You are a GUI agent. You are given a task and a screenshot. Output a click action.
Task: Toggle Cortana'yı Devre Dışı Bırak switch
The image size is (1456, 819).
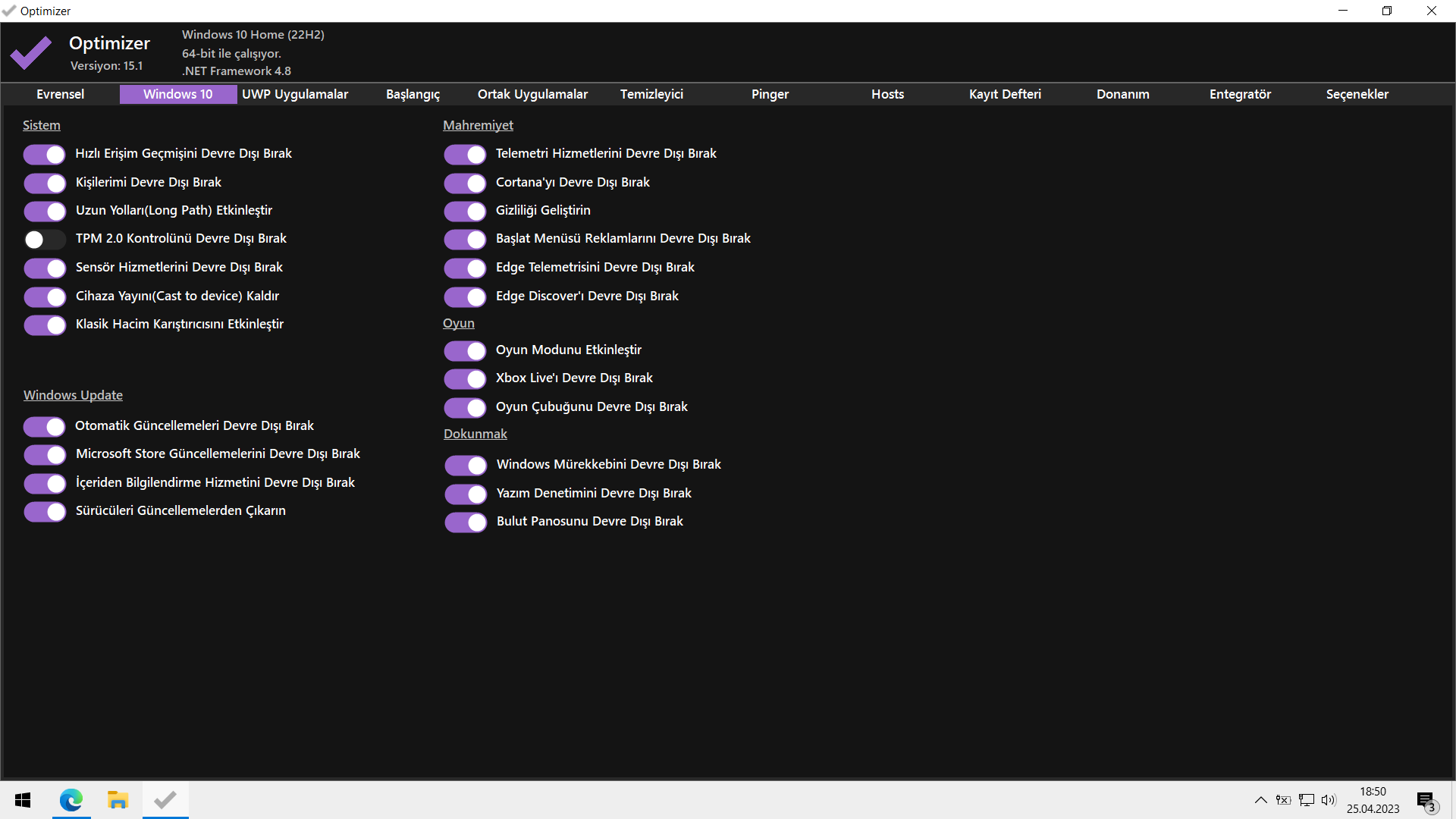pos(465,184)
